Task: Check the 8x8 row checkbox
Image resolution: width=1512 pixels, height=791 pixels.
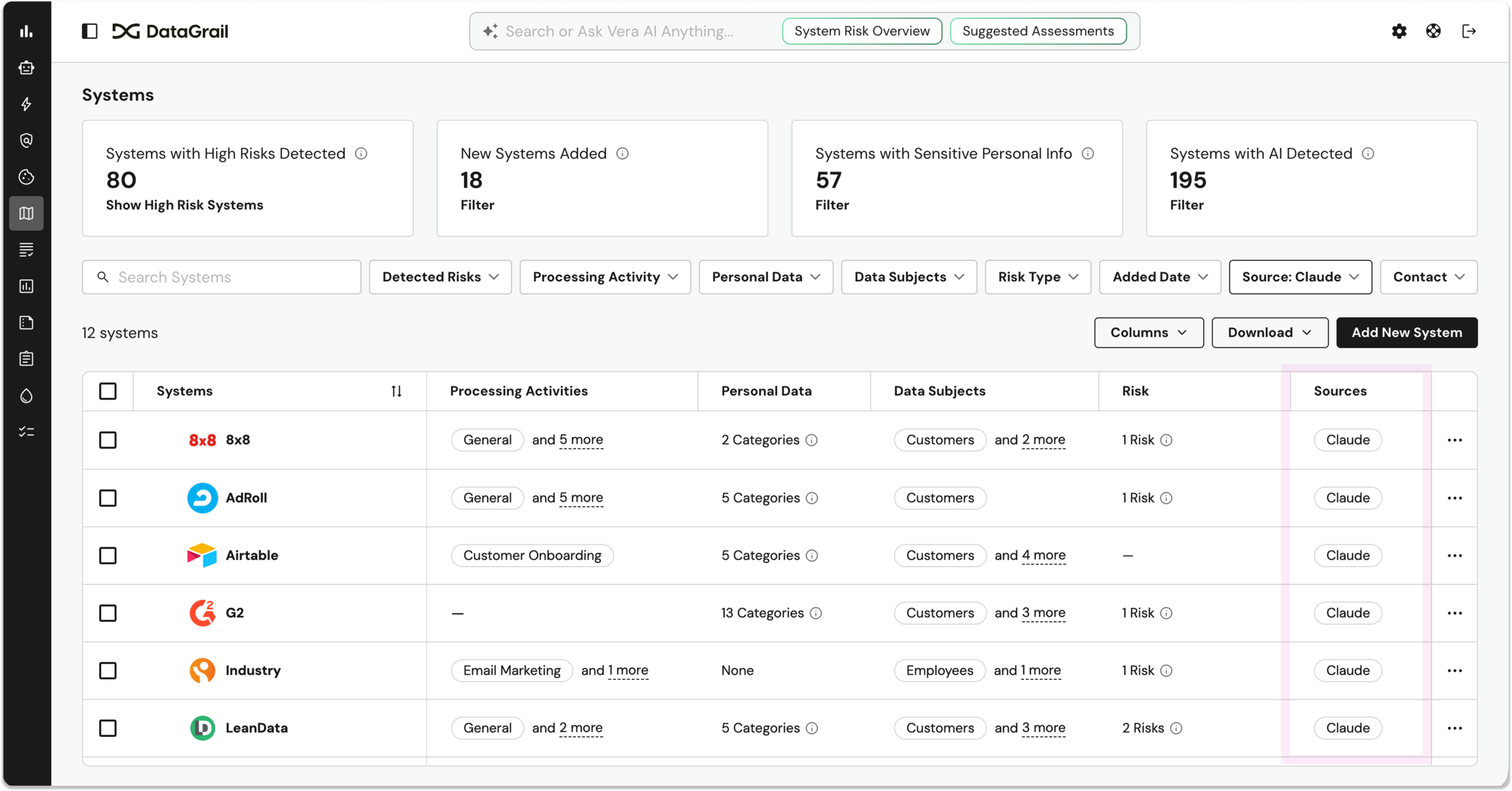Action: [x=107, y=440]
